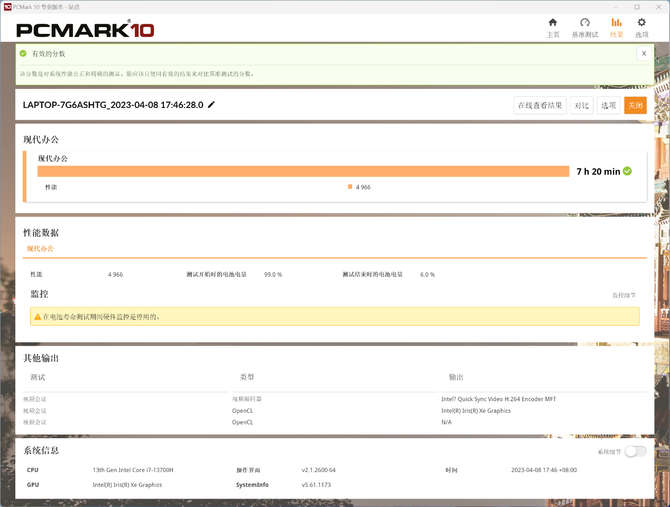
Task: Click the orange legend square beside 4 966
Action: [x=350, y=187]
